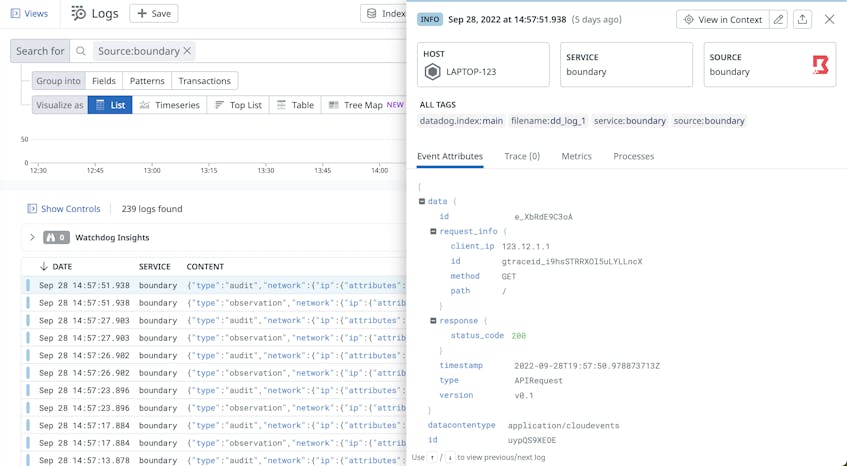847x466 pixels.
Task: Visualize as Timeseries
Action: click(x=170, y=105)
